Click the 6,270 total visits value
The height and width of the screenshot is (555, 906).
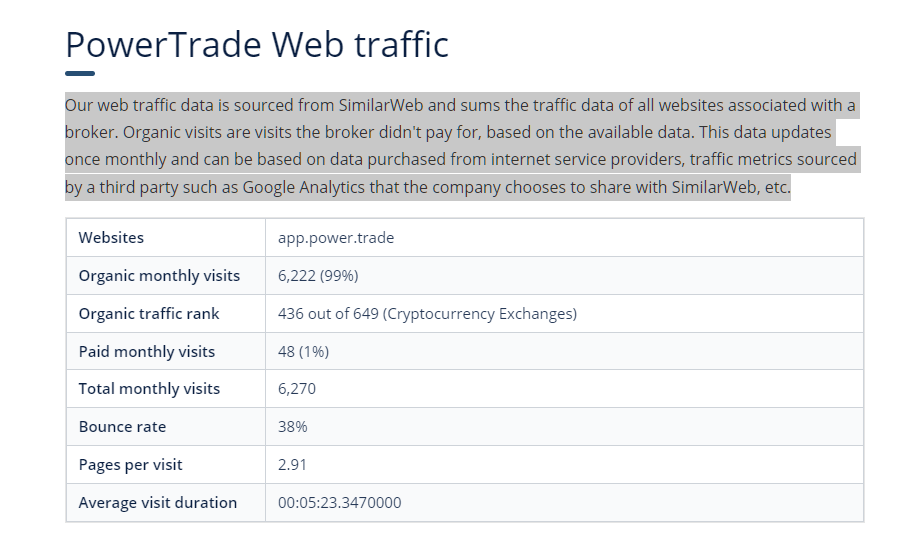pos(297,389)
